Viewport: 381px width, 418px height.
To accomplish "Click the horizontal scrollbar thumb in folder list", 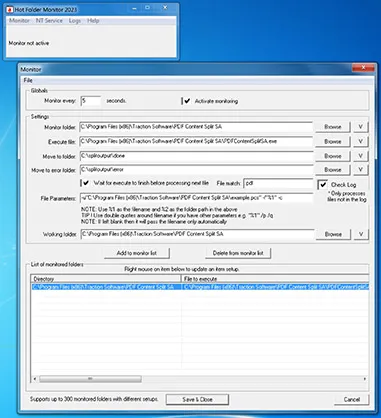I will click(x=90, y=379).
